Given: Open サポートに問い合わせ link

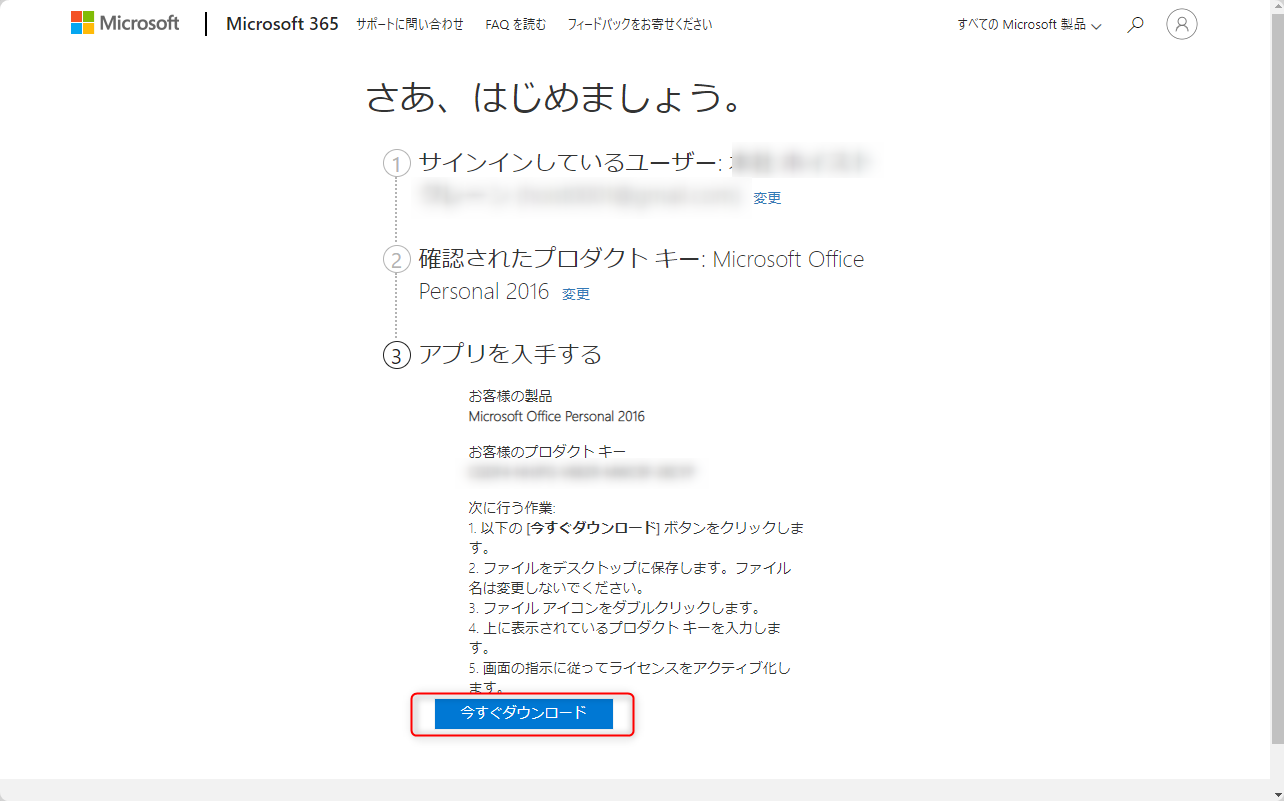Looking at the screenshot, I should [410, 25].
